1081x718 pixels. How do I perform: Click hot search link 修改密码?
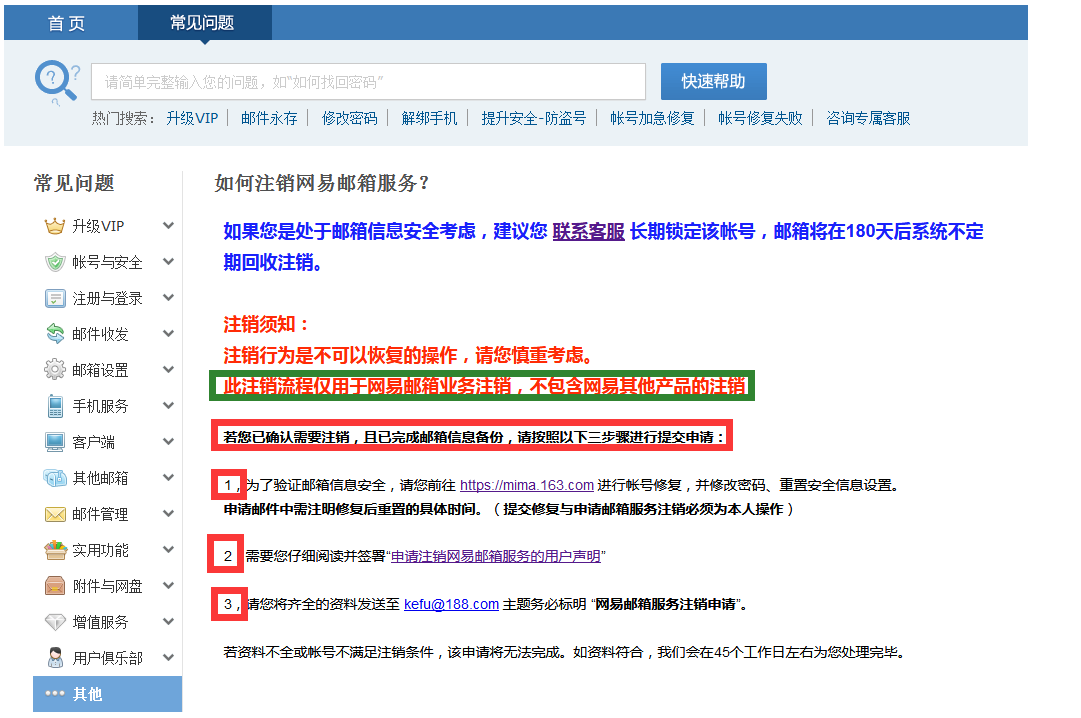(350, 119)
